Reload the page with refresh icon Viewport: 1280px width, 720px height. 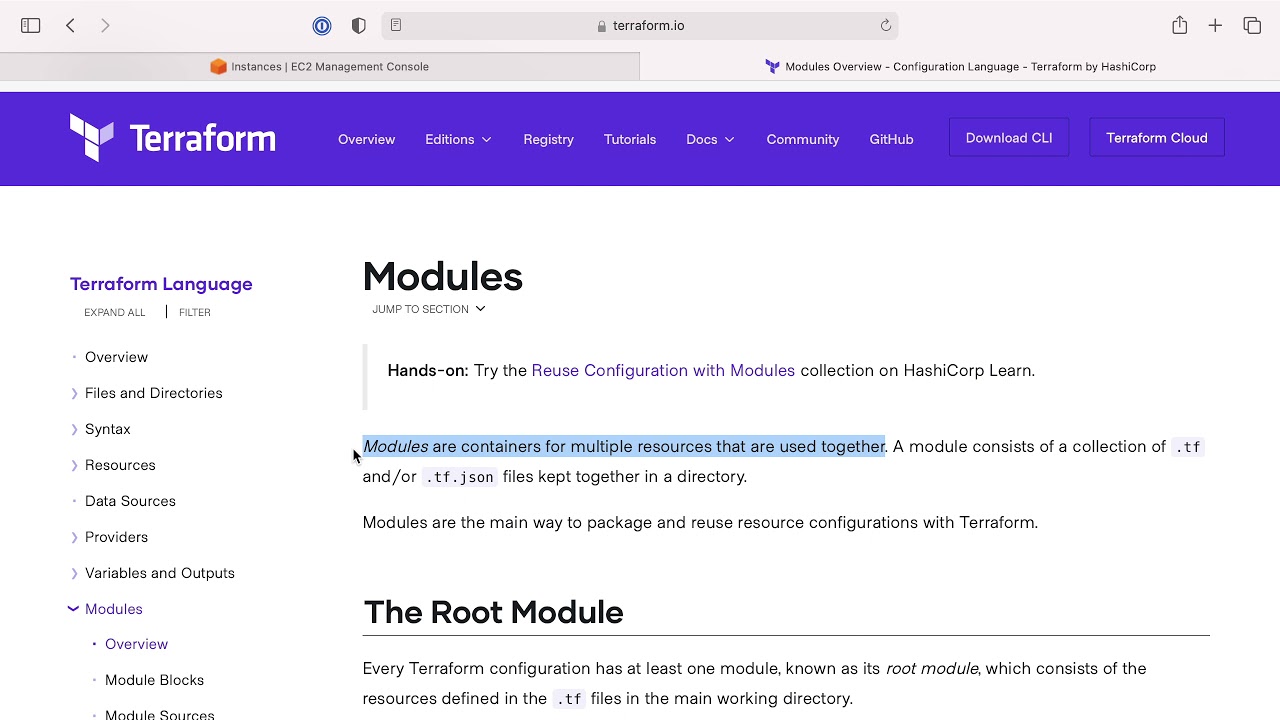point(886,26)
